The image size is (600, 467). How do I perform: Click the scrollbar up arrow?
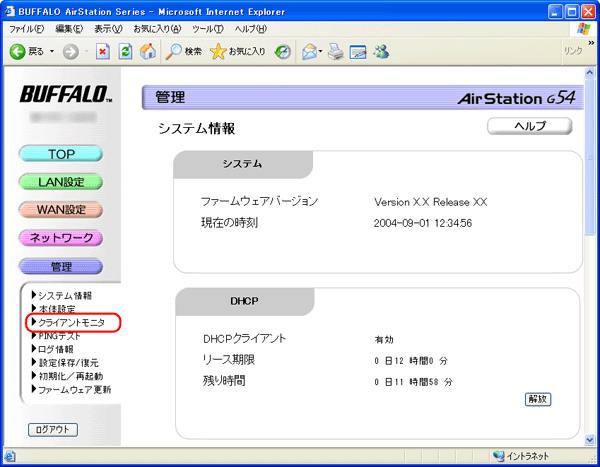pos(590,72)
